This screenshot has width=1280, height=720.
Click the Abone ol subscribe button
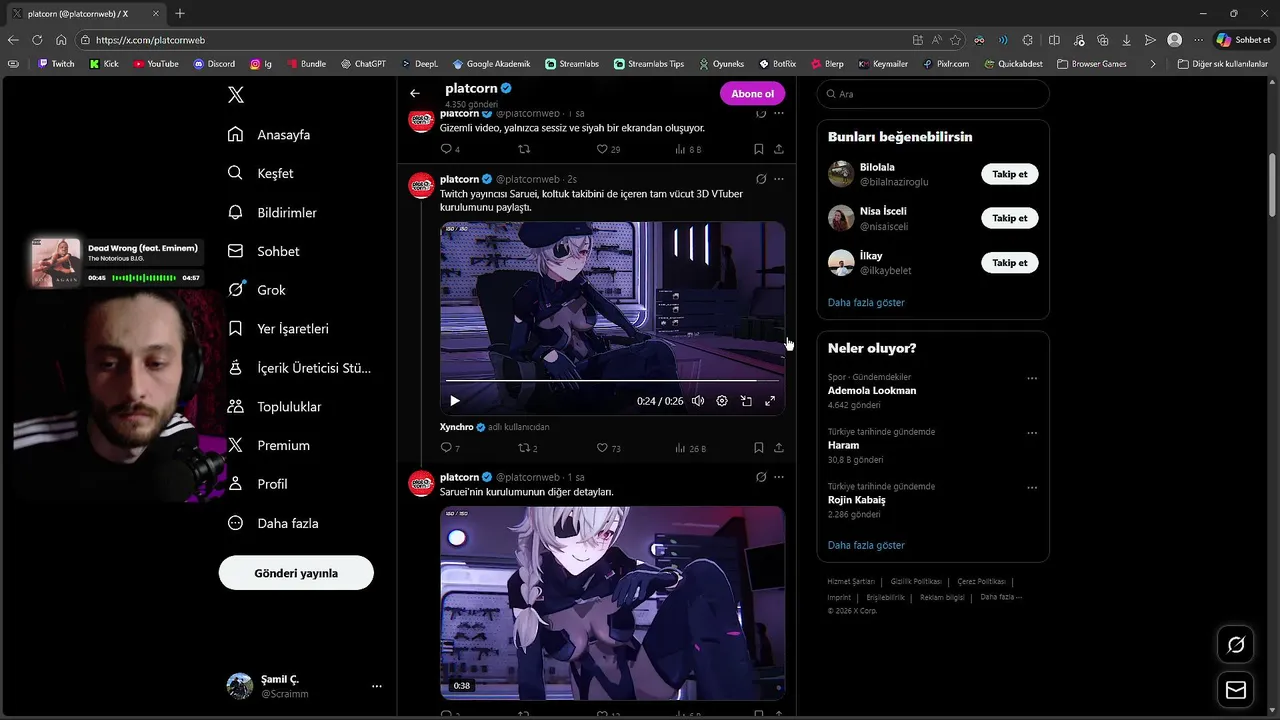tap(752, 93)
